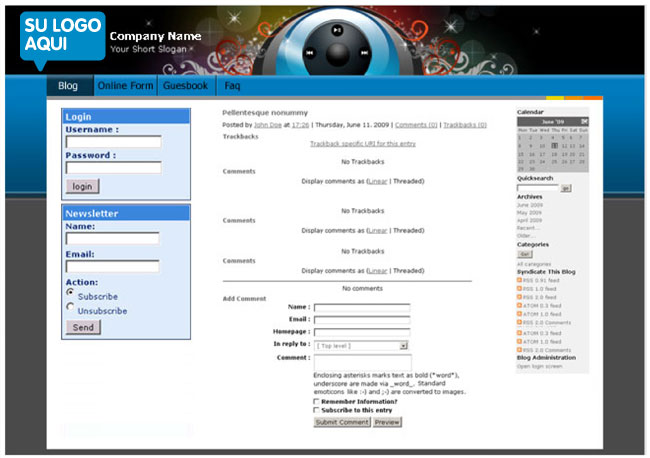Click the arrow icon in the June '09 calendar header
This screenshot has height=458, width=650.
click(584, 121)
